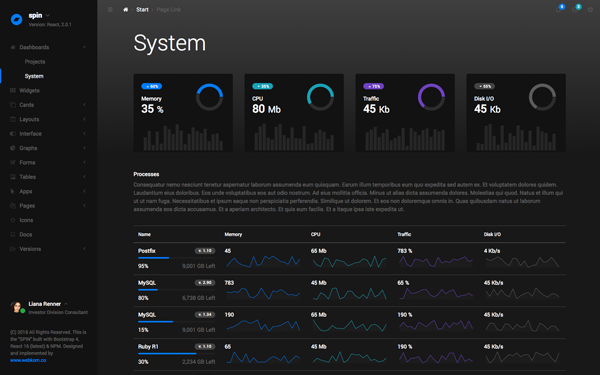This screenshot has height=375, width=600.
Task: Click the blue percentage badge above Memory
Action: [152, 86]
